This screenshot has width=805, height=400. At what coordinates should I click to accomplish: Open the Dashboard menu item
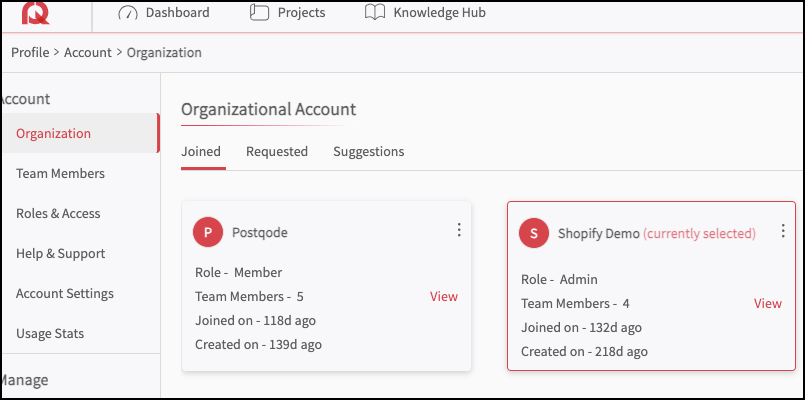click(164, 12)
